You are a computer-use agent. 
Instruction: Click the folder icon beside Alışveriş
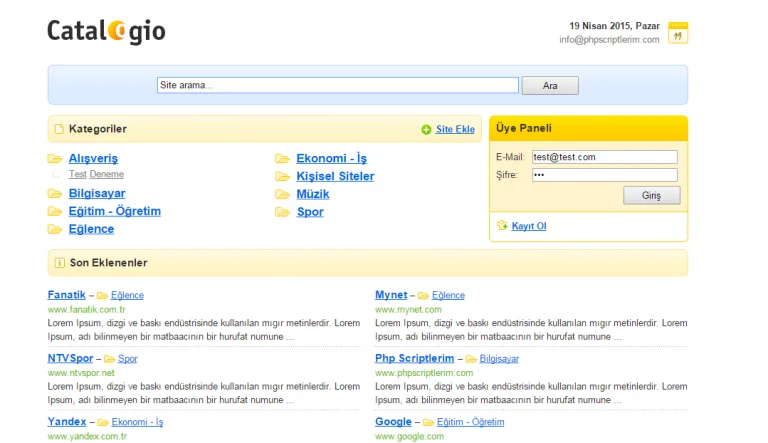pos(55,159)
